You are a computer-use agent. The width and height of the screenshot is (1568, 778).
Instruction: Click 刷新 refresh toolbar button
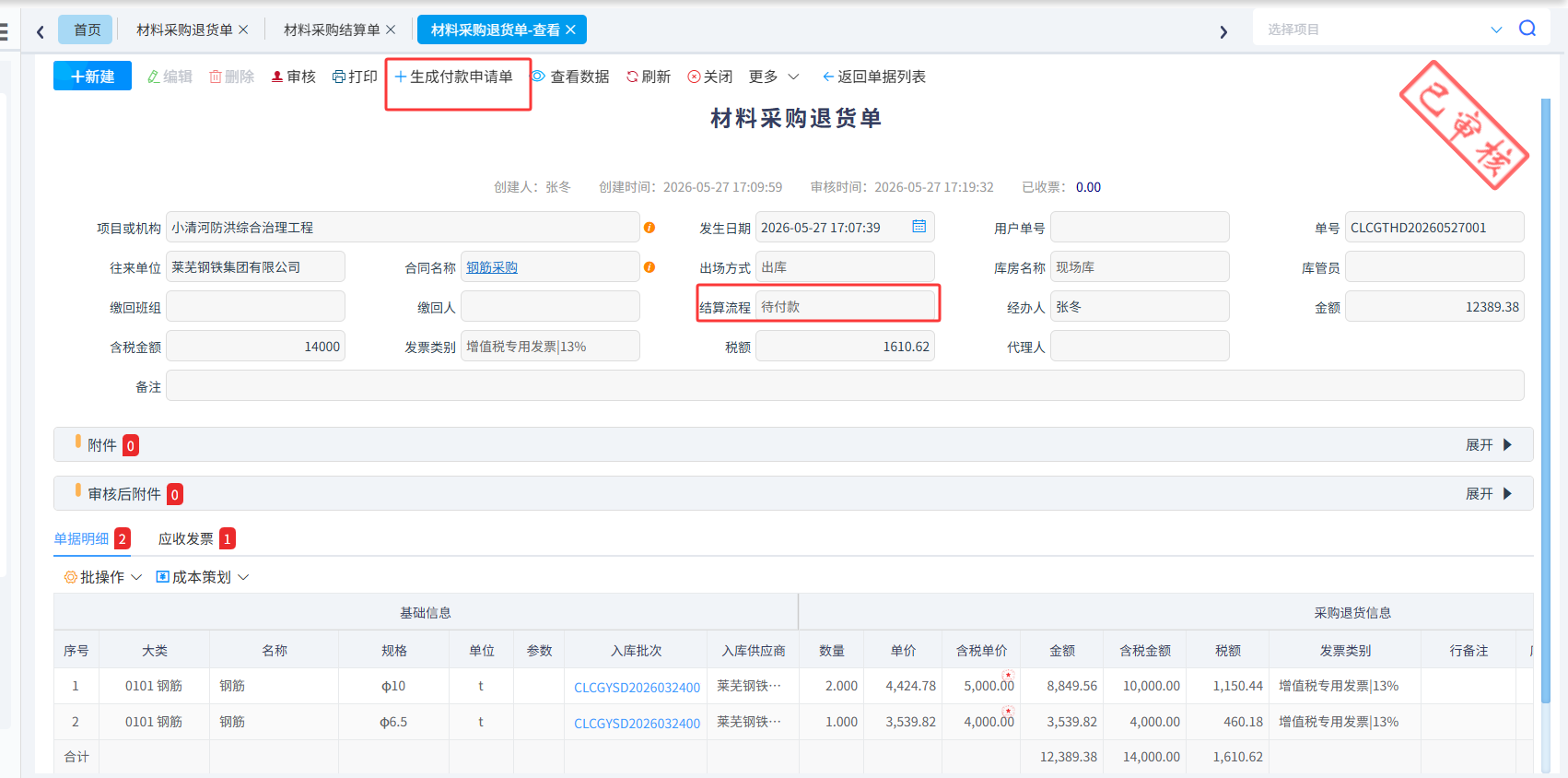tap(649, 77)
